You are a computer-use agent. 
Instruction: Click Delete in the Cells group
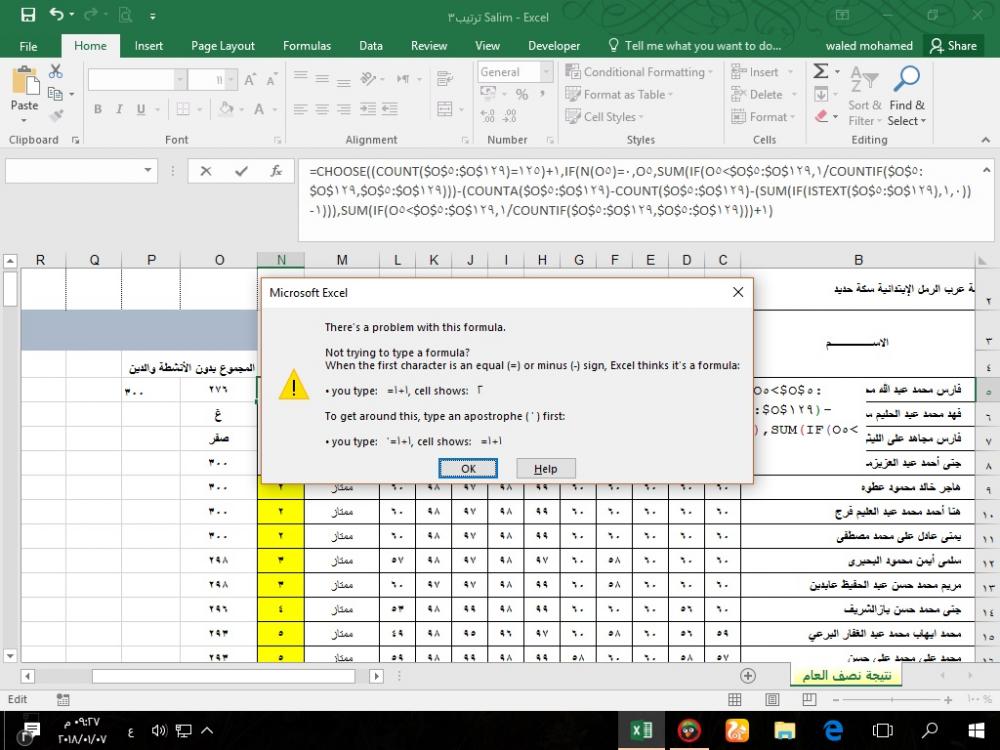point(764,94)
